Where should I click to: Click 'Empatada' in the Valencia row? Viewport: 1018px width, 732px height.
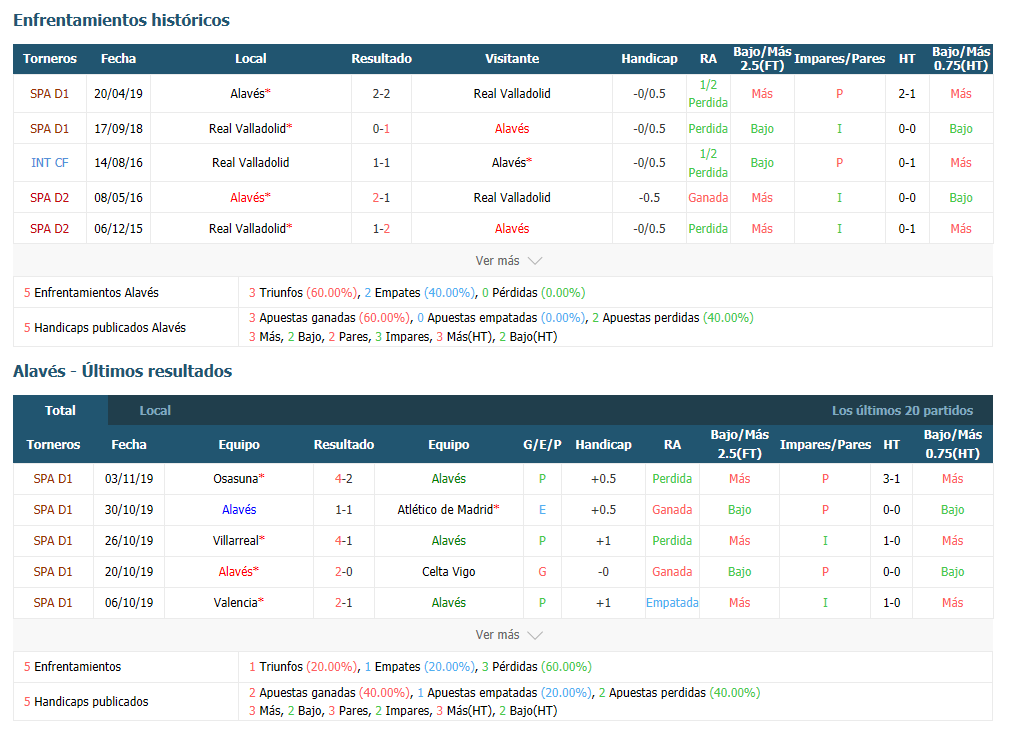(672, 603)
